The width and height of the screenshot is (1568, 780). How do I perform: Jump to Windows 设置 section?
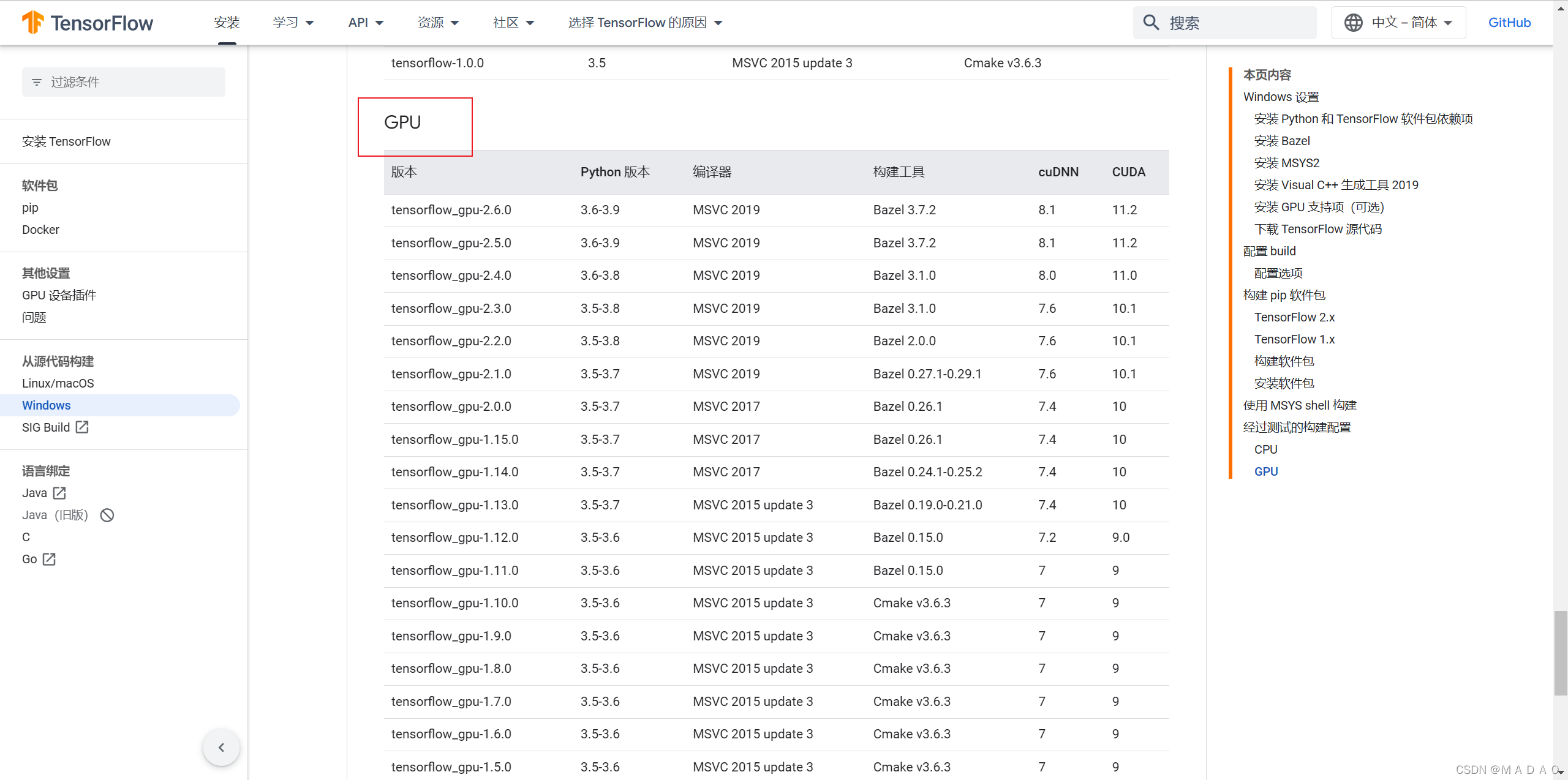(1281, 97)
